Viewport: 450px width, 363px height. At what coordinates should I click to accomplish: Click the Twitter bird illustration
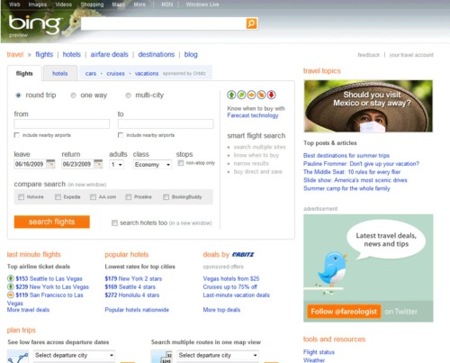coord(333,269)
